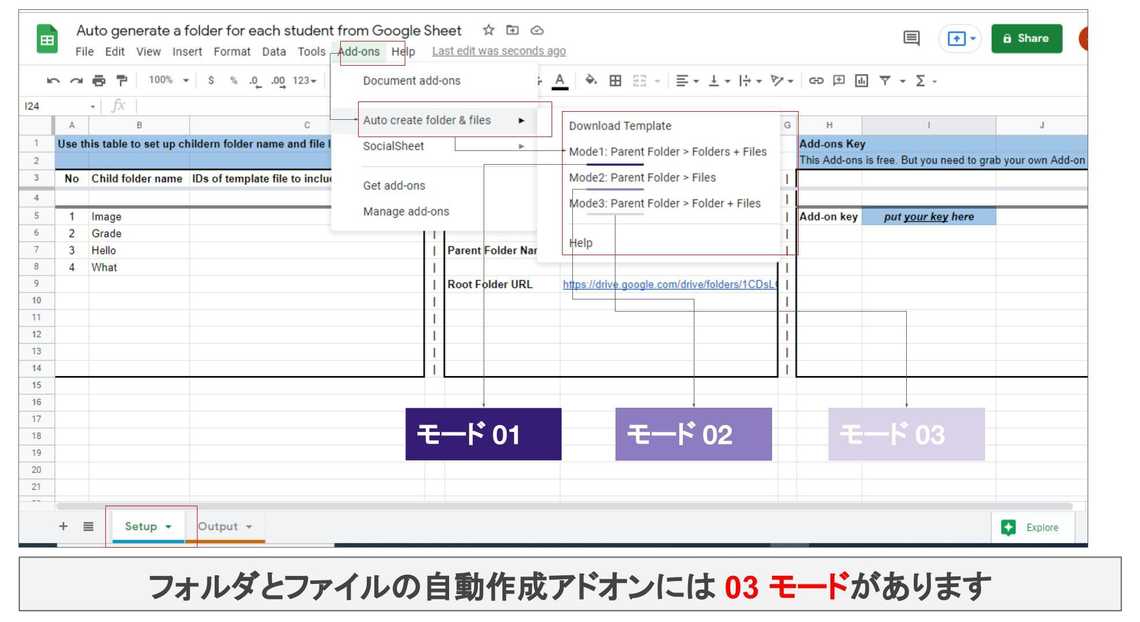Screen dimensions: 1140x622
Task: Expand the horizontal align dropdown
Action: [686, 81]
